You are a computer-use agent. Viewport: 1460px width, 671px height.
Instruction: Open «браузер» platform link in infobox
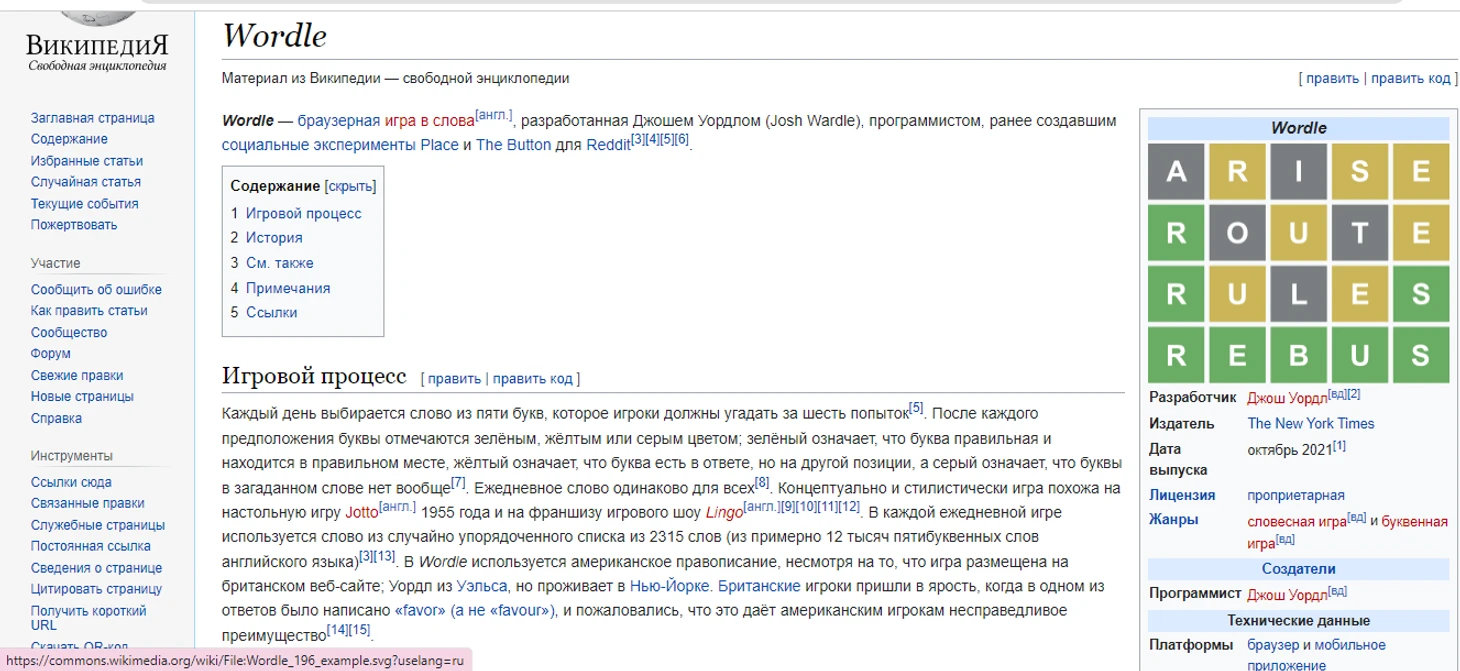click(1273, 645)
